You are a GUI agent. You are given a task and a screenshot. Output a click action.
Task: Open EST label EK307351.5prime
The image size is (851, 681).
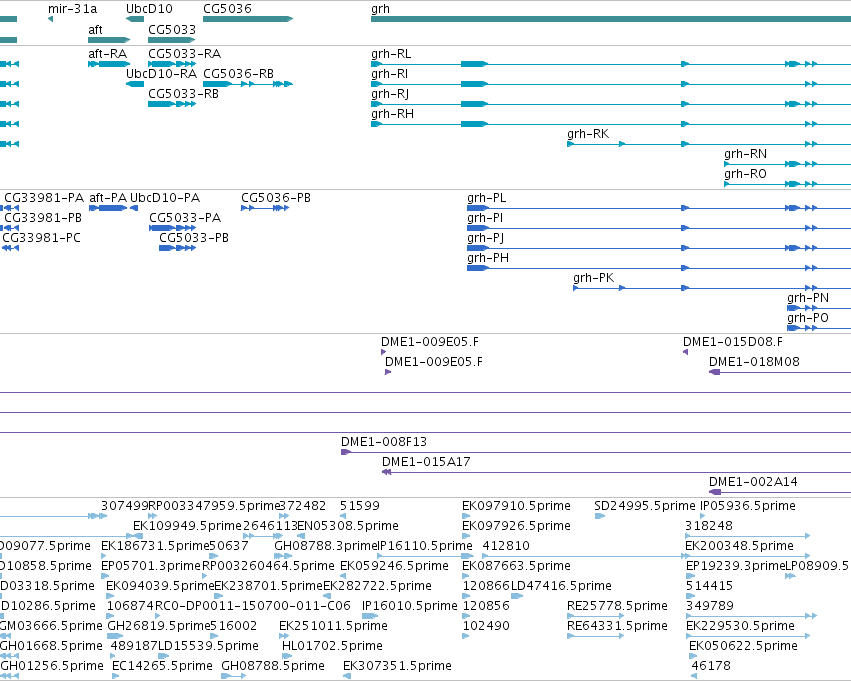397,666
